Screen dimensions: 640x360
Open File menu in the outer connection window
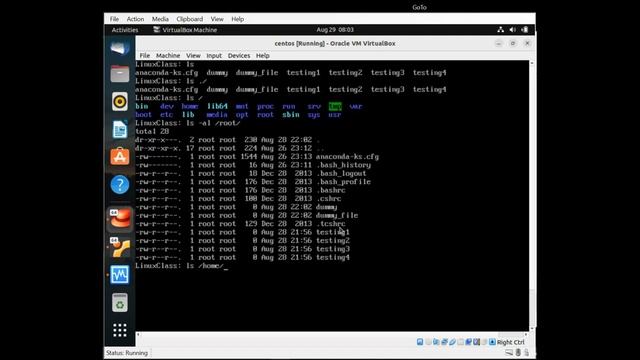pyautogui.click(x=114, y=19)
